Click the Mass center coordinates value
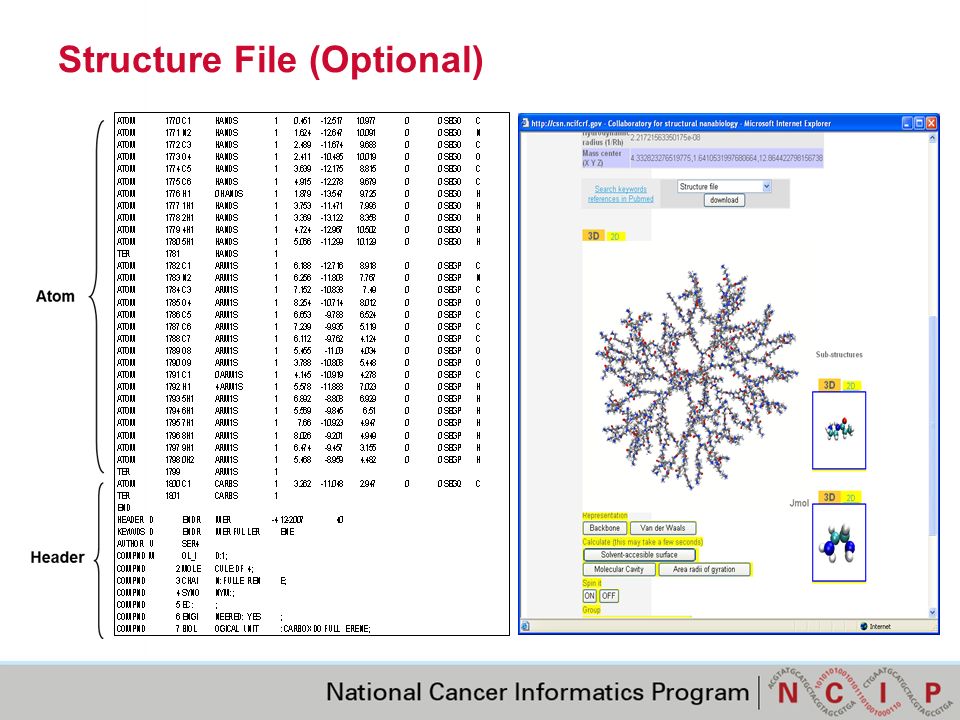The height and width of the screenshot is (720, 960). click(727, 158)
